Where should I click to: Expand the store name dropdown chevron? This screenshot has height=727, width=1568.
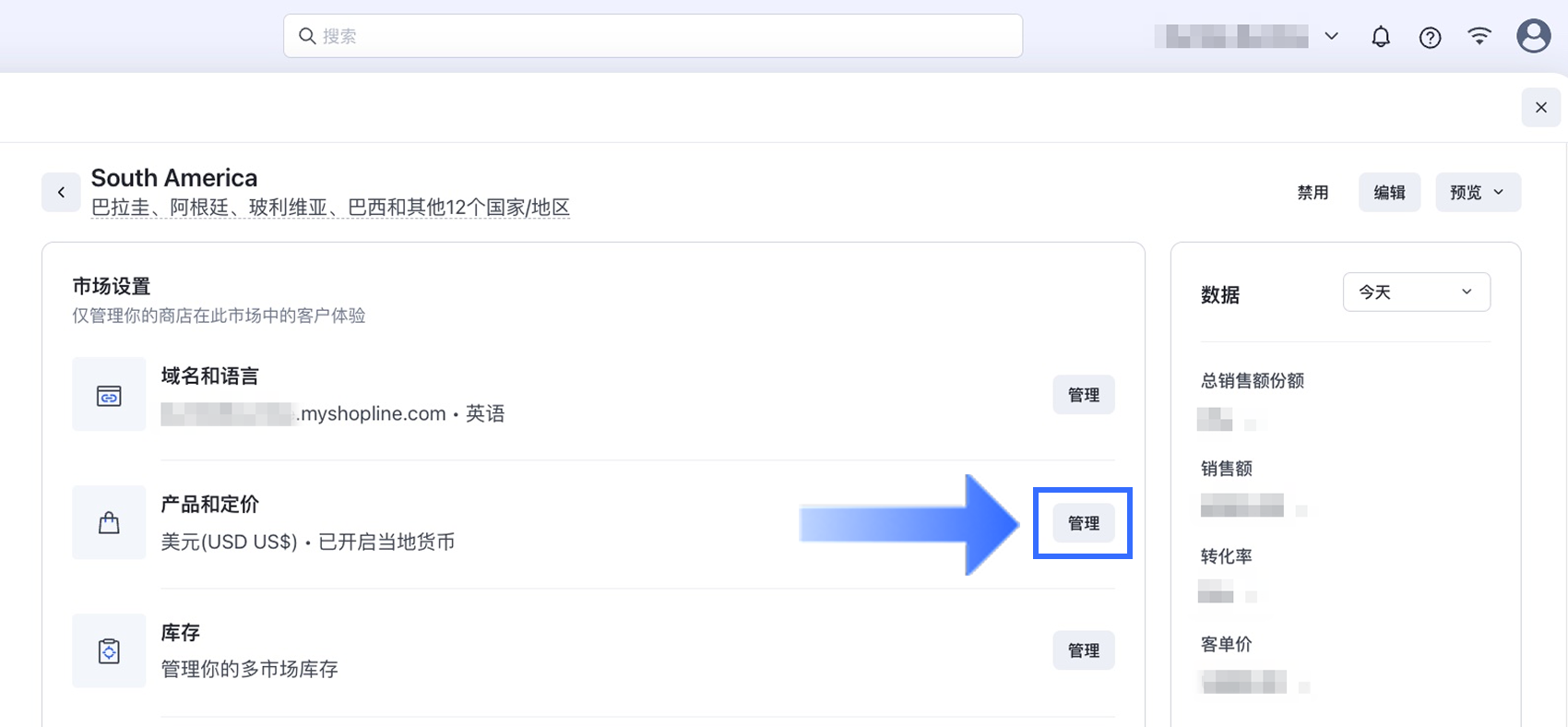tap(1331, 36)
